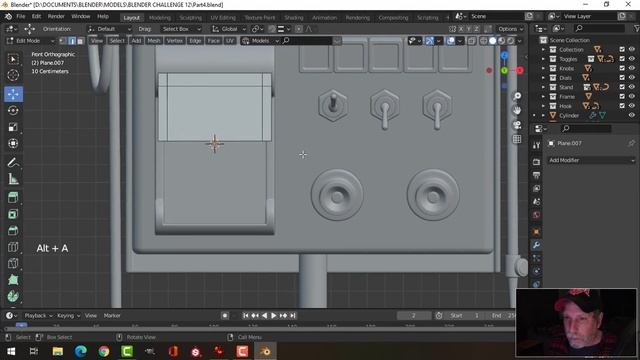Expand the Hook collection
The width and height of the screenshot is (640, 360).
[x=543, y=106]
